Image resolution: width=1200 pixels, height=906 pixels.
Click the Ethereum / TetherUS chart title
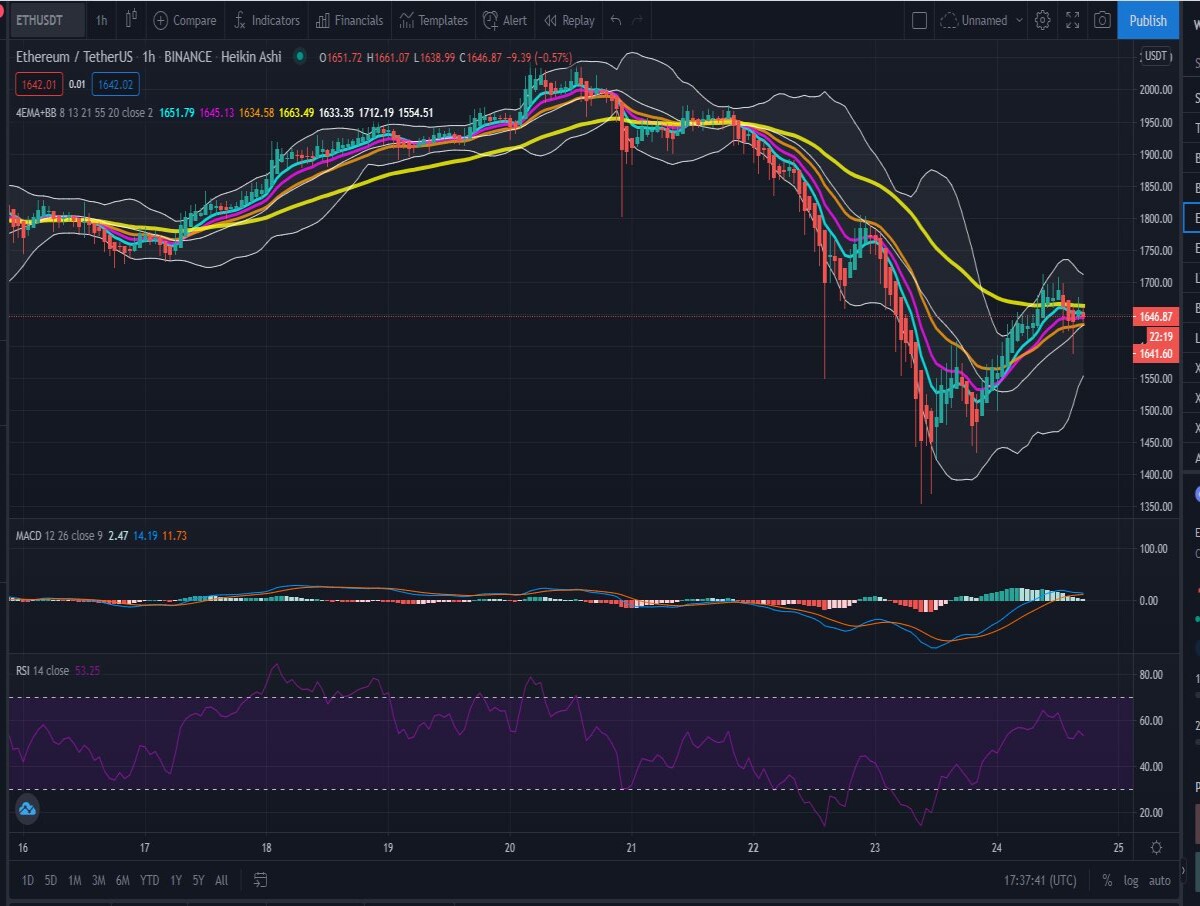pyautogui.click(x=76, y=57)
